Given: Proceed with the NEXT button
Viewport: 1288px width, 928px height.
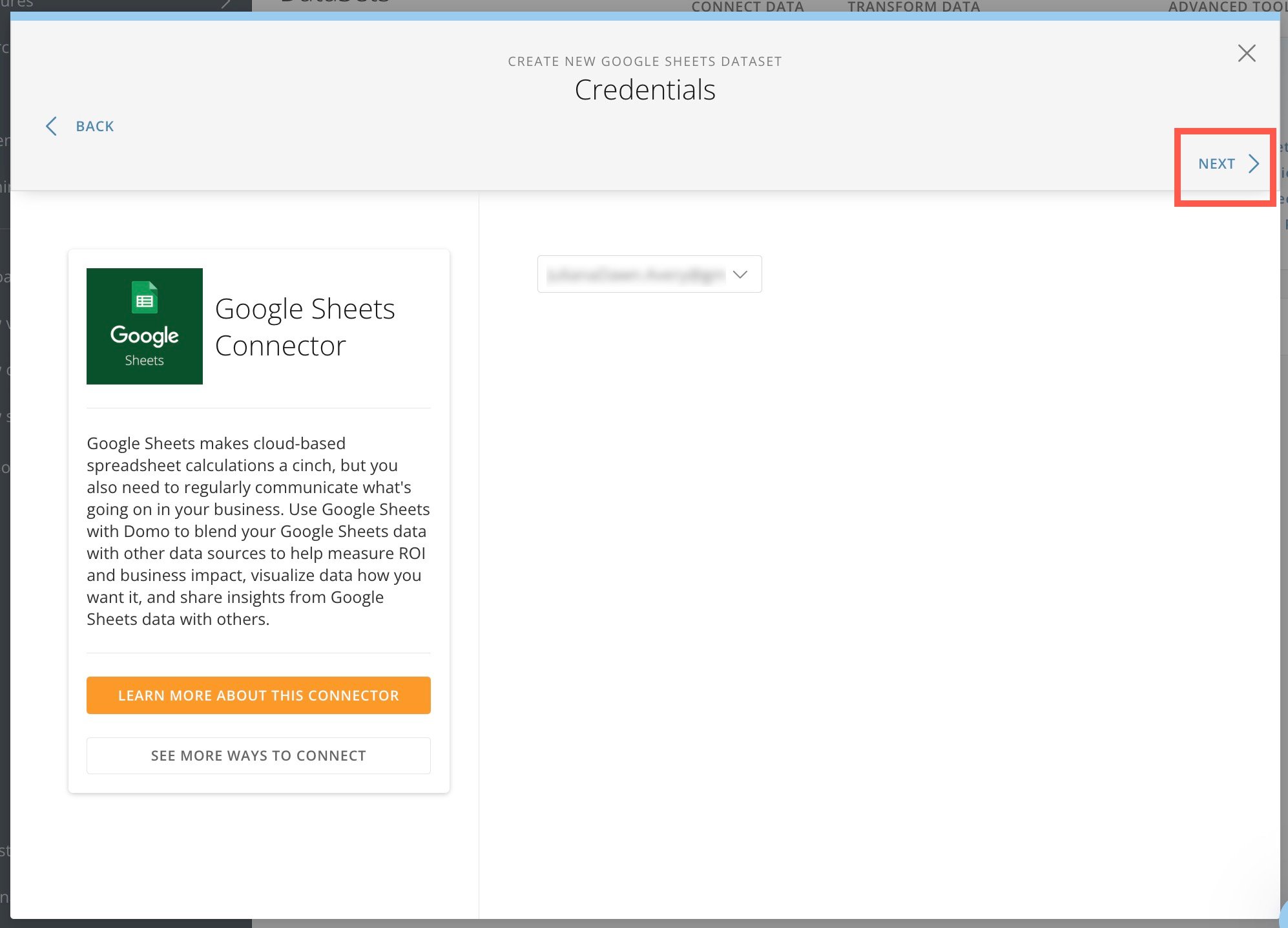Looking at the screenshot, I should pos(1228,164).
